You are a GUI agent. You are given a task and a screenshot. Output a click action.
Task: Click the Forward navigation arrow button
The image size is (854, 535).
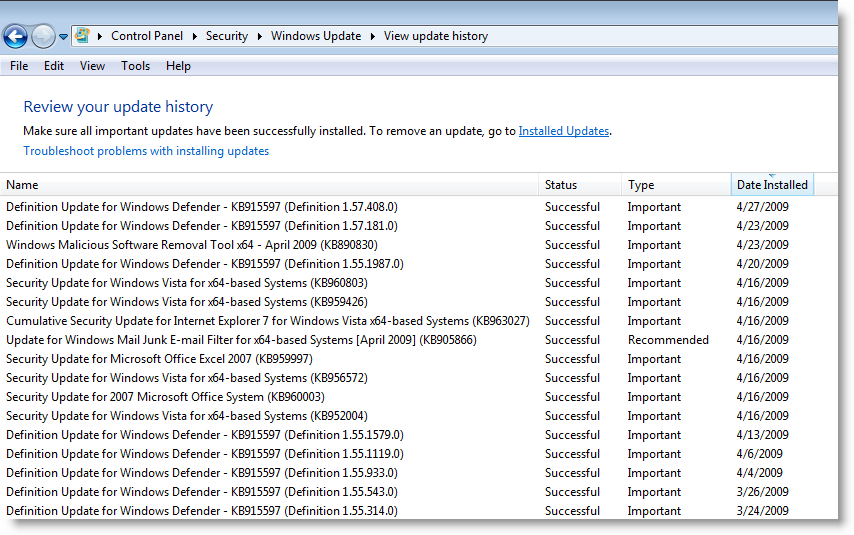coord(43,37)
